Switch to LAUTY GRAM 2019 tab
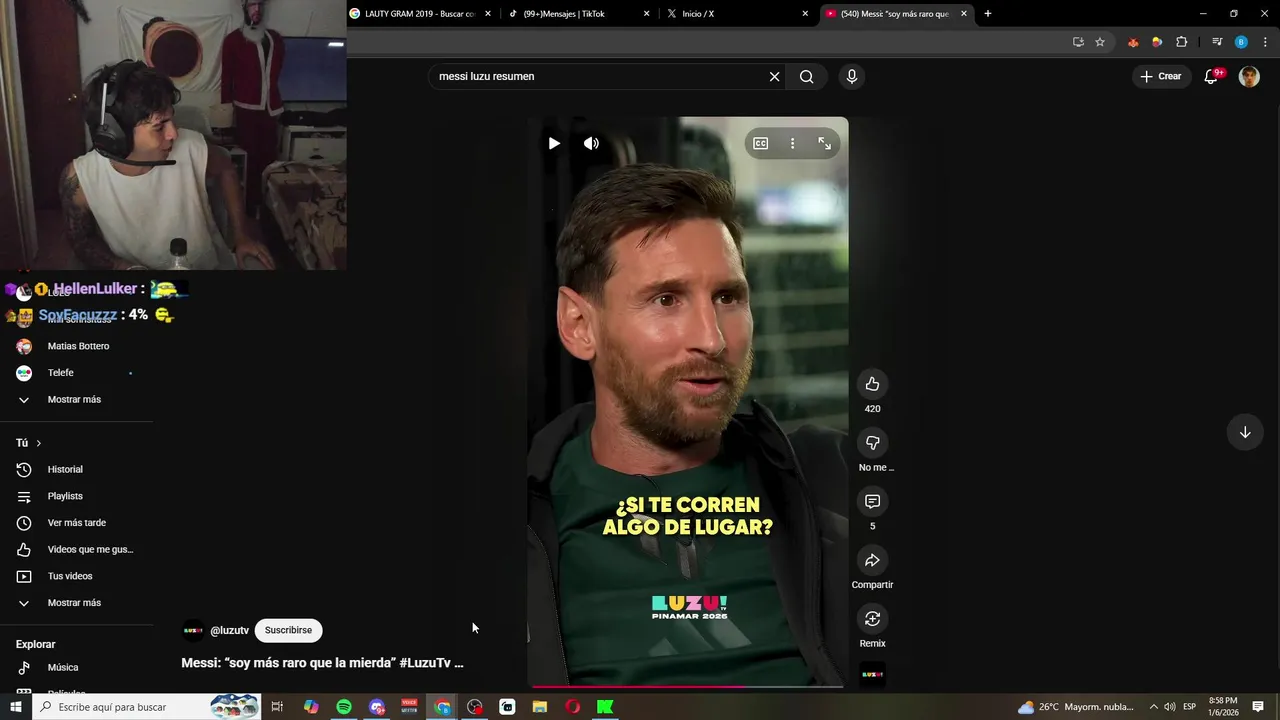The image size is (1280, 720). click(x=420, y=14)
